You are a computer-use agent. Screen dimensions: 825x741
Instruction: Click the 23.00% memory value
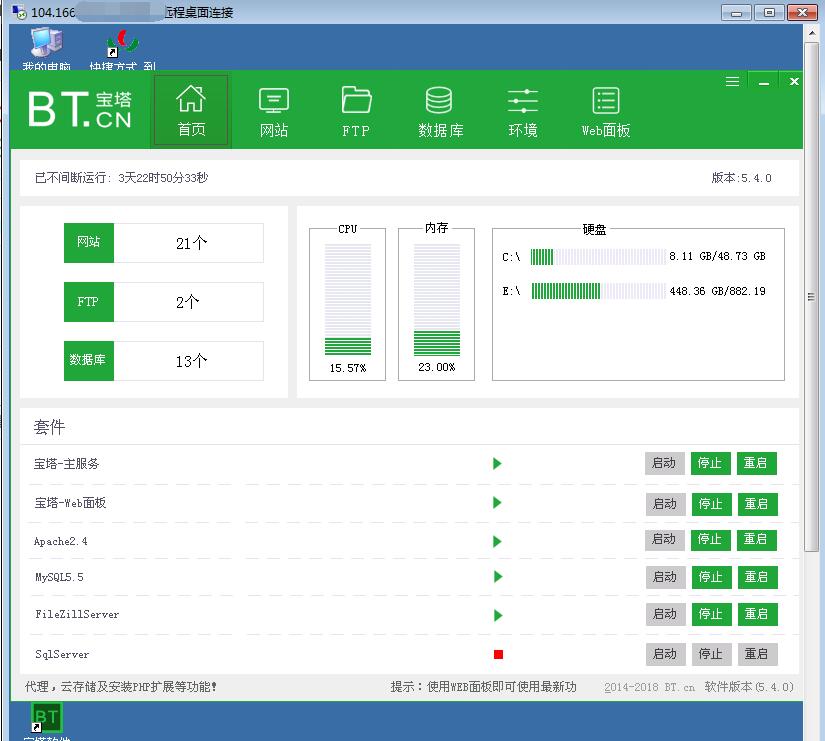(x=437, y=367)
